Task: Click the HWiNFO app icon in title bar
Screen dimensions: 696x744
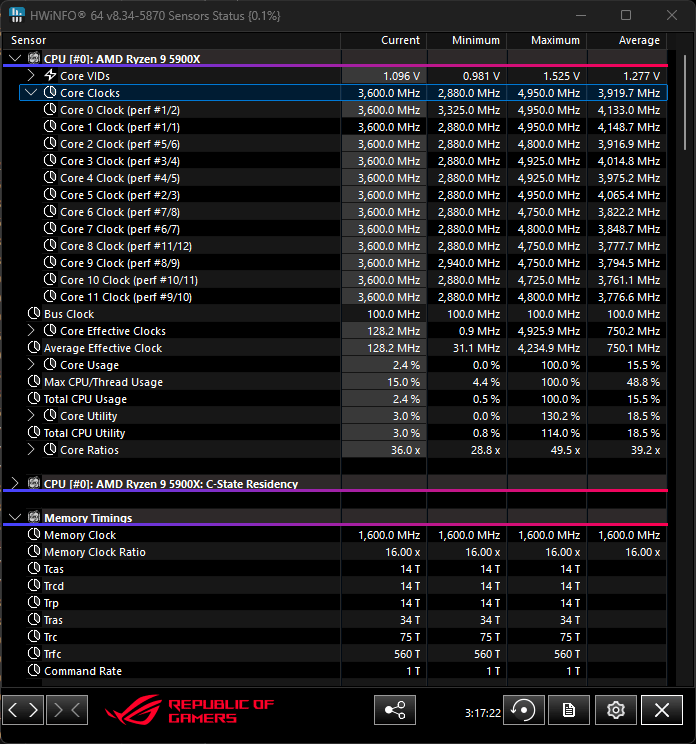Action: [17, 15]
